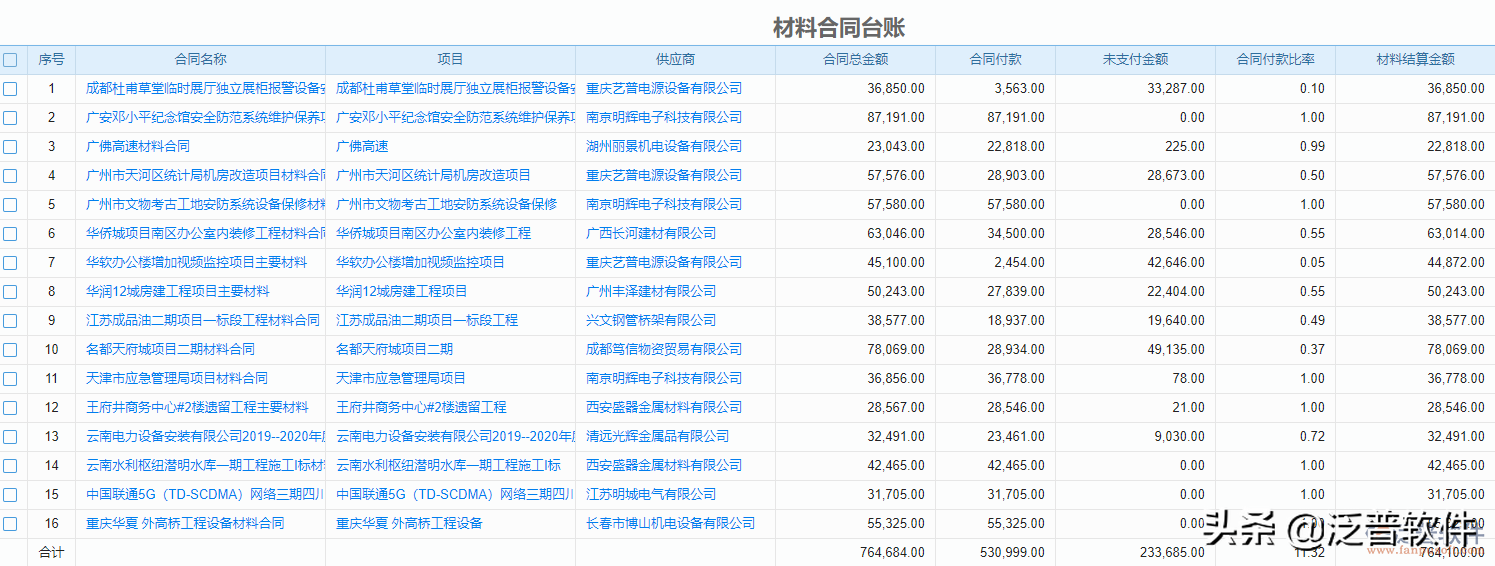Check the checkbox for row 12
The image size is (1495, 566).
(10, 408)
